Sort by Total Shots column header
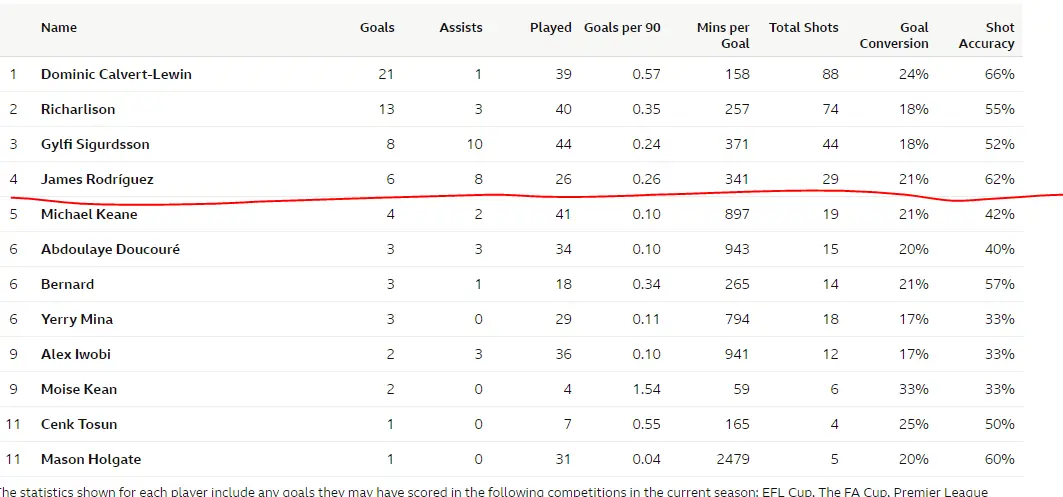 tap(803, 28)
